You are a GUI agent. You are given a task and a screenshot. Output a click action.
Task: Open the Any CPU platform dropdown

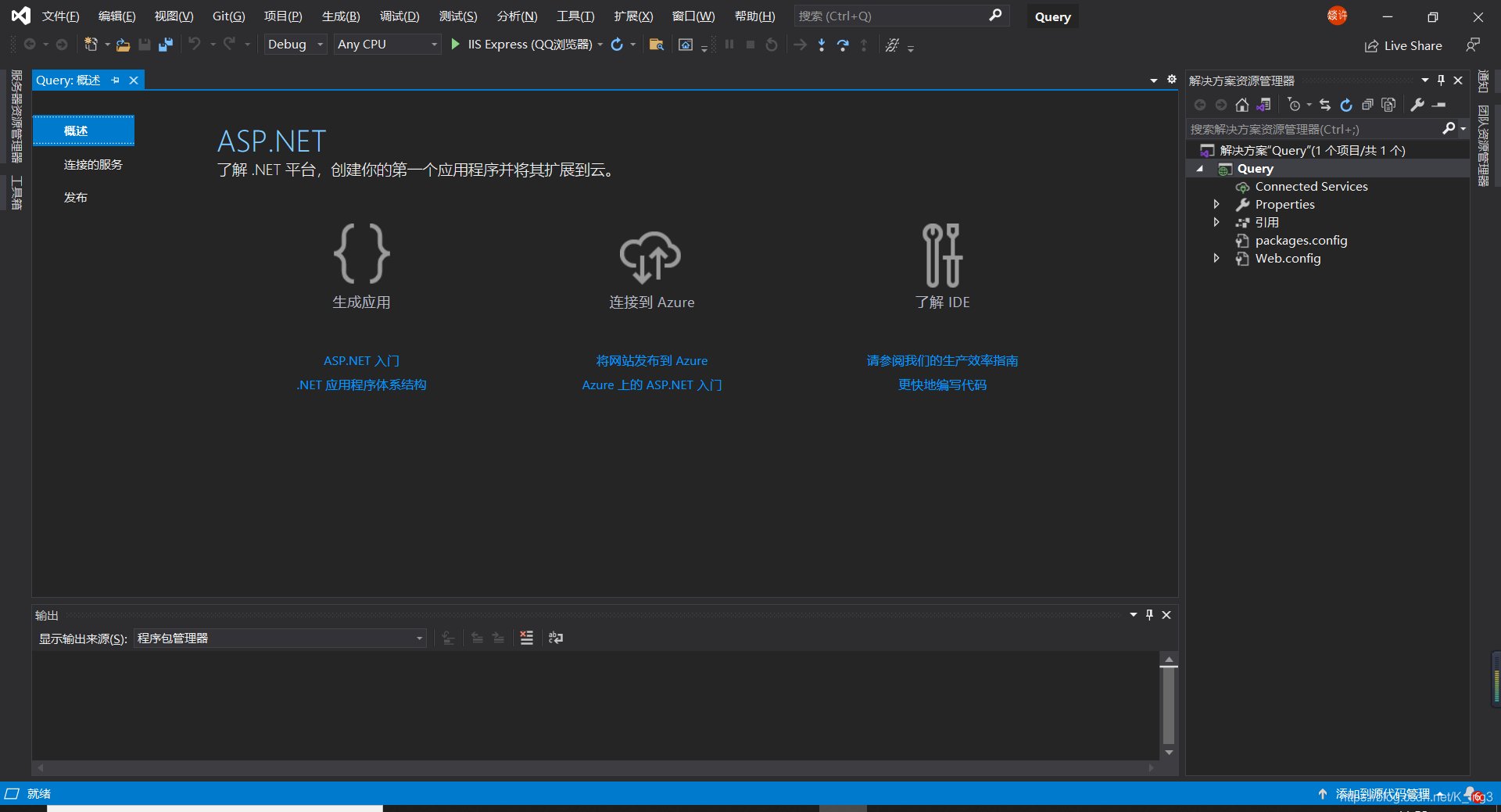[x=387, y=45]
